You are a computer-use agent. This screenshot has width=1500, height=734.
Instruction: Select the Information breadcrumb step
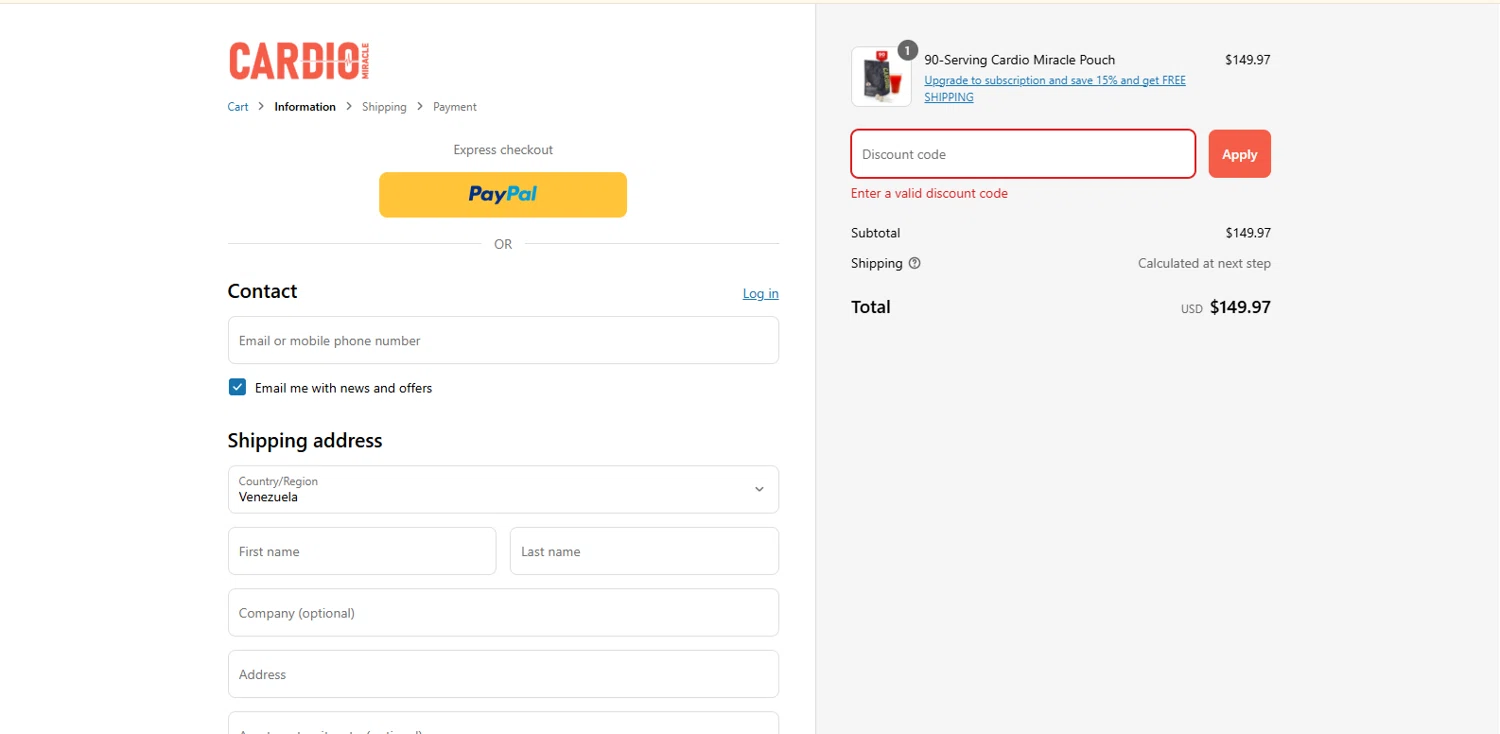pos(305,107)
